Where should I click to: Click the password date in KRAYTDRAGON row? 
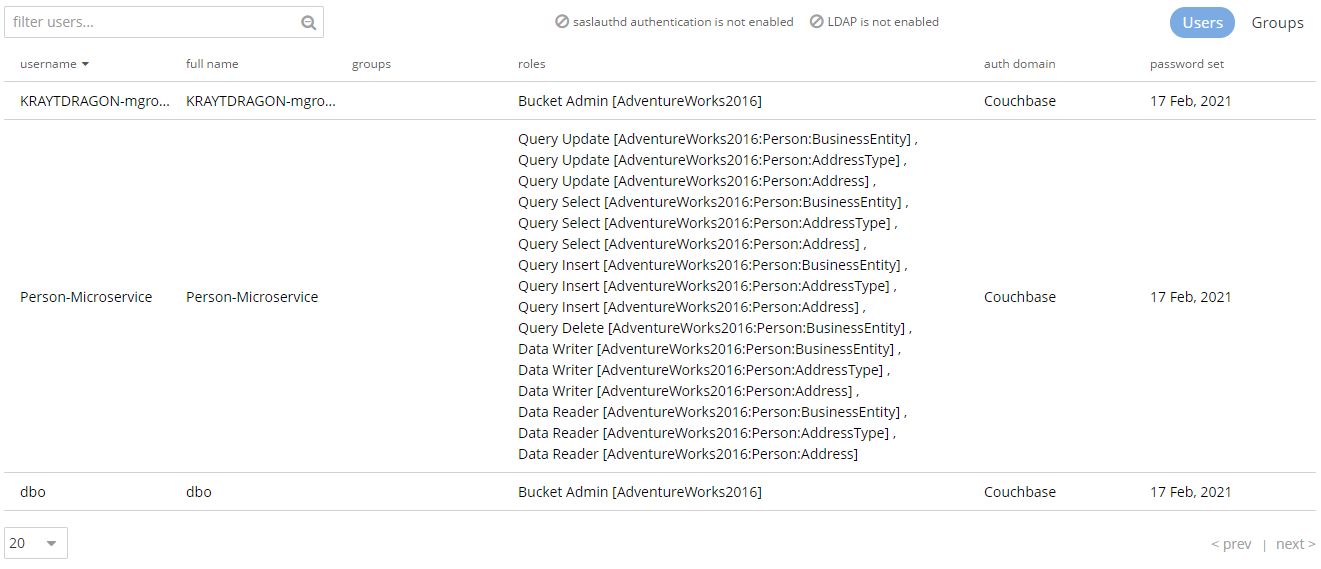tap(1191, 101)
